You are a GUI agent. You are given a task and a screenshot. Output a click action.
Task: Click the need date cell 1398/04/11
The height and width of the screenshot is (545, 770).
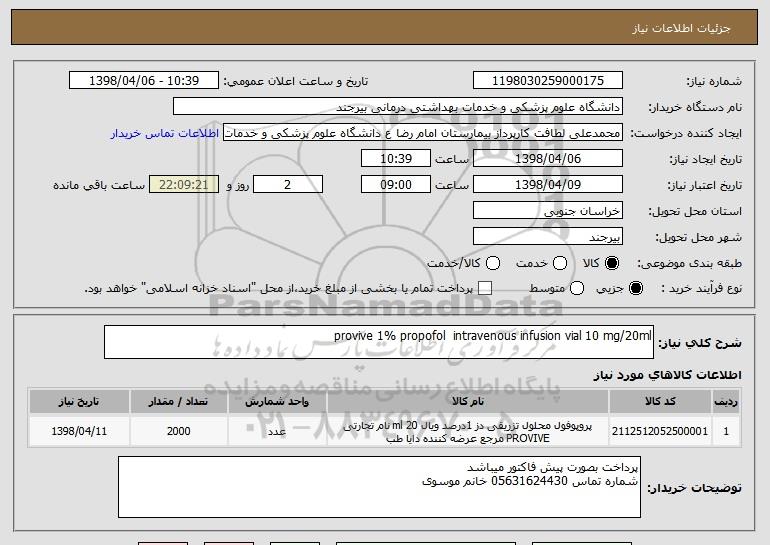click(79, 431)
